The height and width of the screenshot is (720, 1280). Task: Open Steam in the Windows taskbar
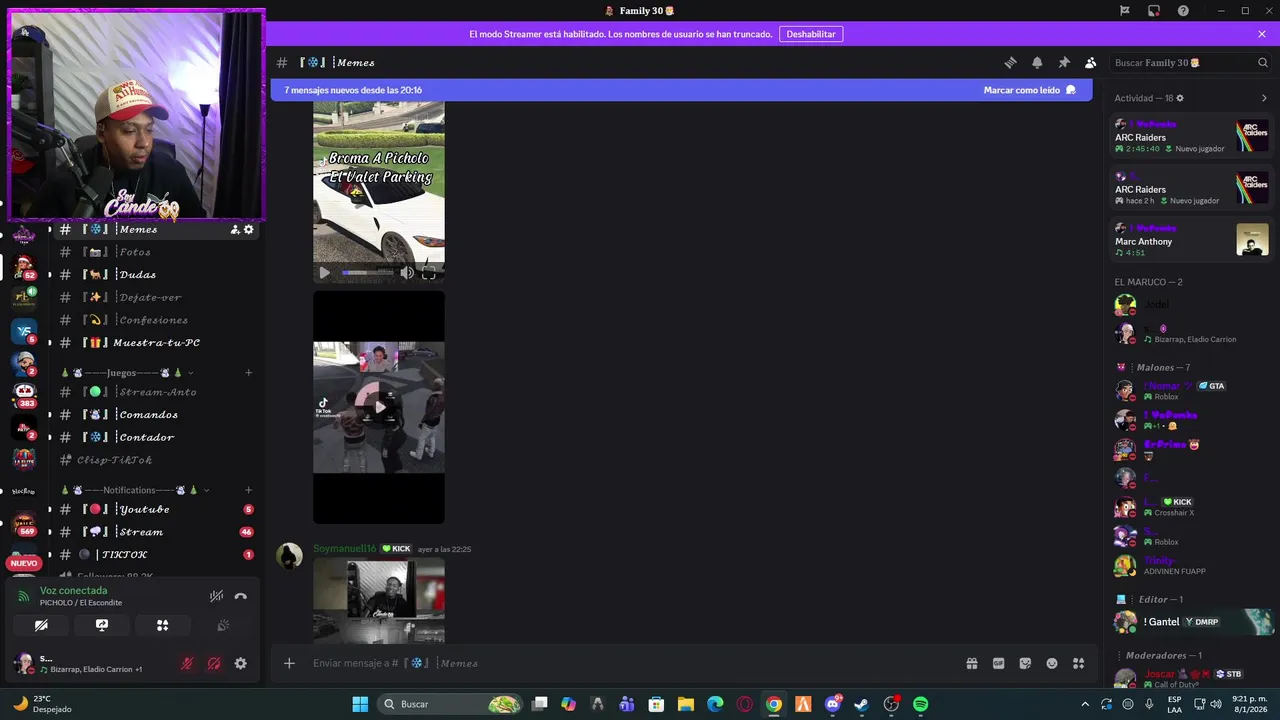point(861,704)
